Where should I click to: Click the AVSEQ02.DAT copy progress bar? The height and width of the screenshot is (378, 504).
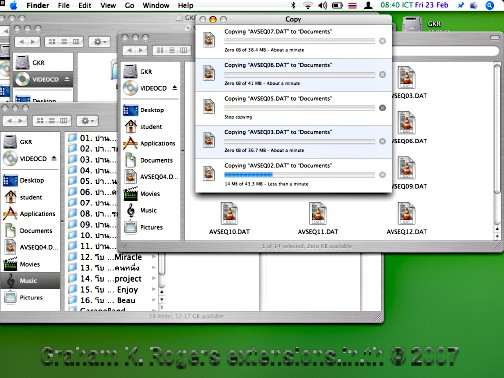[300, 174]
